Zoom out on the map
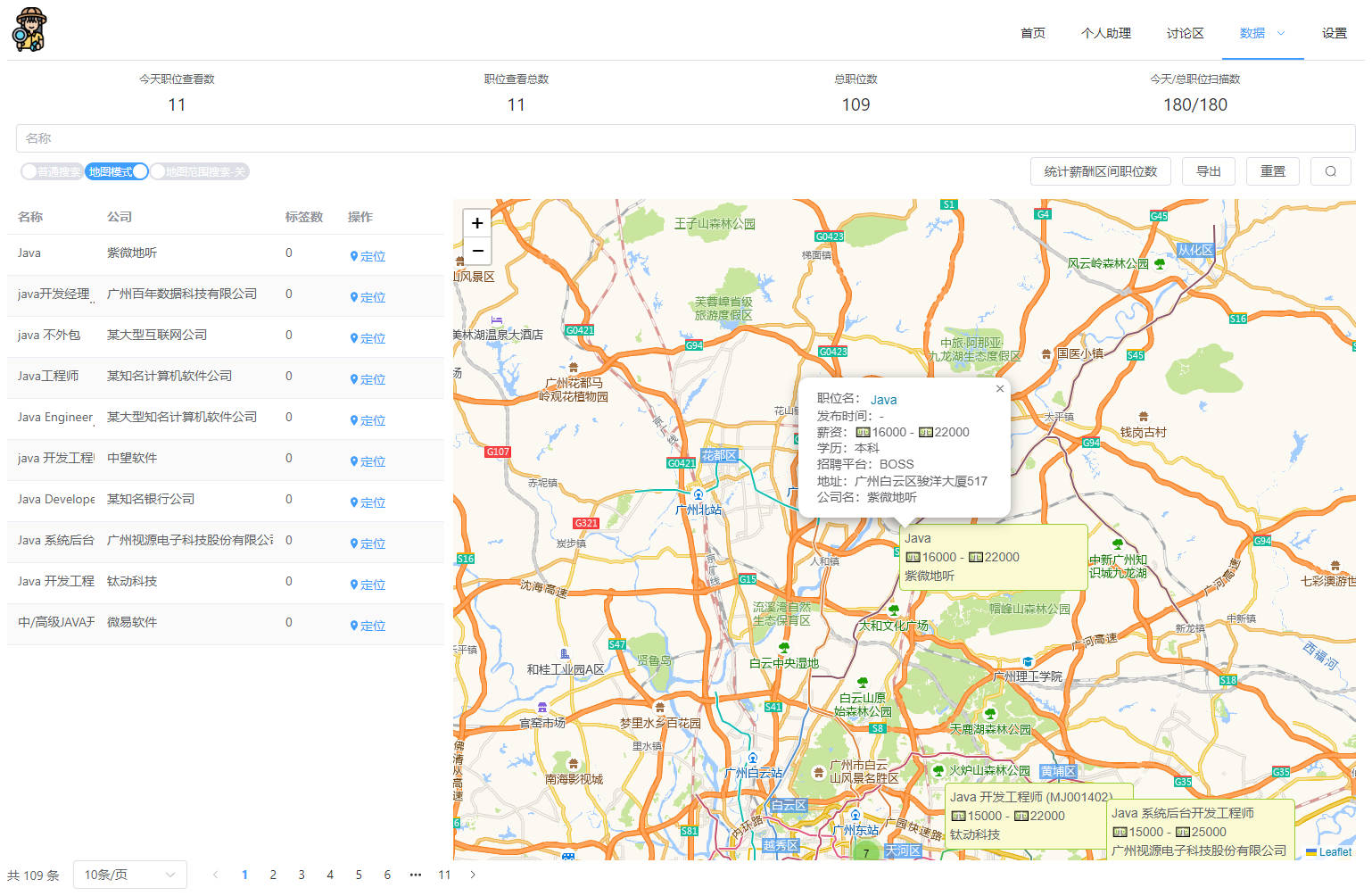 [477, 251]
